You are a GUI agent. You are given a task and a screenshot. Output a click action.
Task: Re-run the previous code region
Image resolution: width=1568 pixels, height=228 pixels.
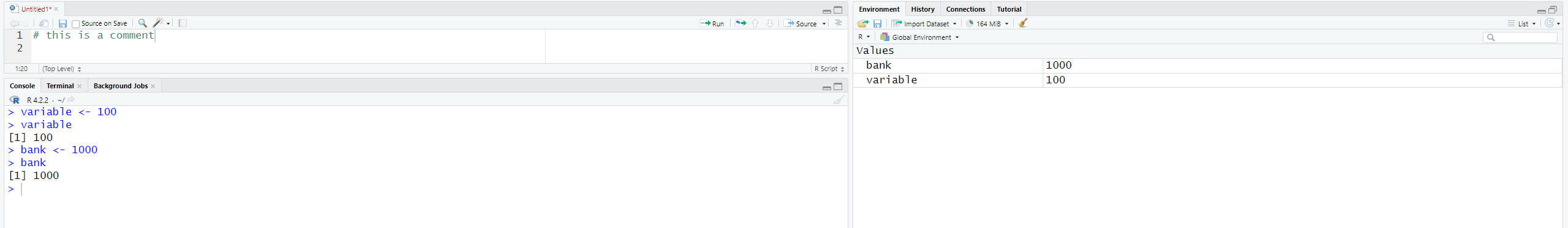(741, 23)
